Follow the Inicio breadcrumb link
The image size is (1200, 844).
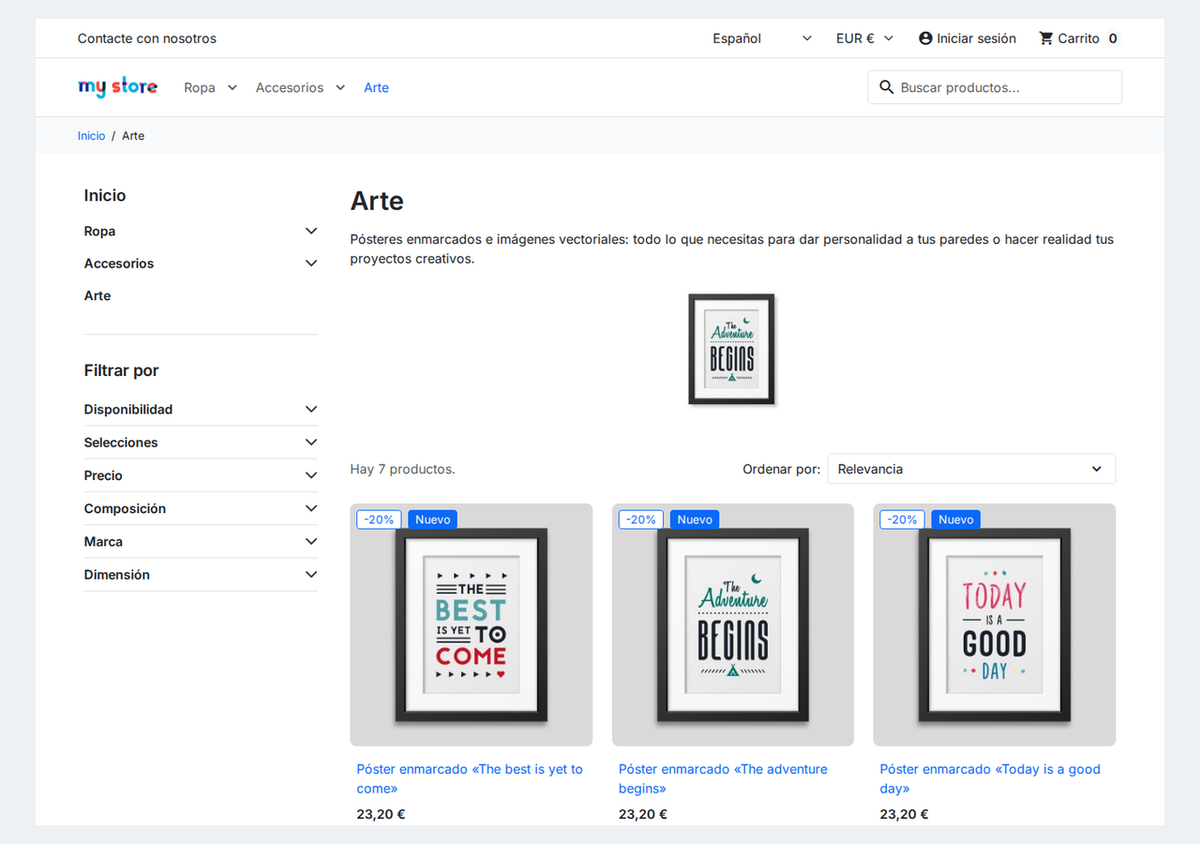(x=91, y=136)
